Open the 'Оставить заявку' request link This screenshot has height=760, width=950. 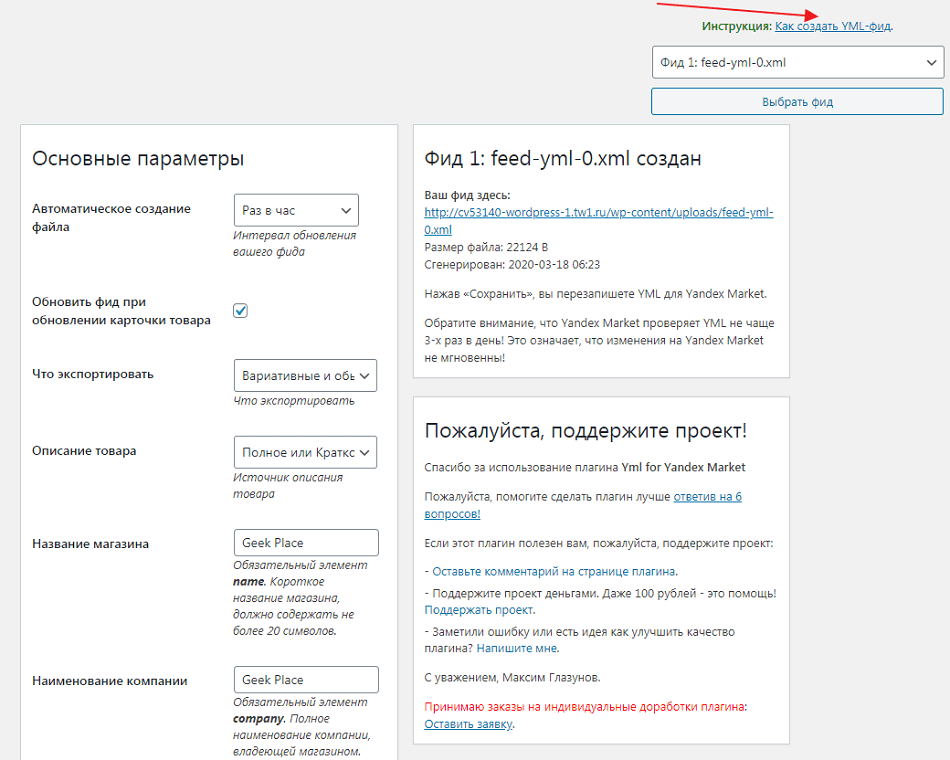468,724
